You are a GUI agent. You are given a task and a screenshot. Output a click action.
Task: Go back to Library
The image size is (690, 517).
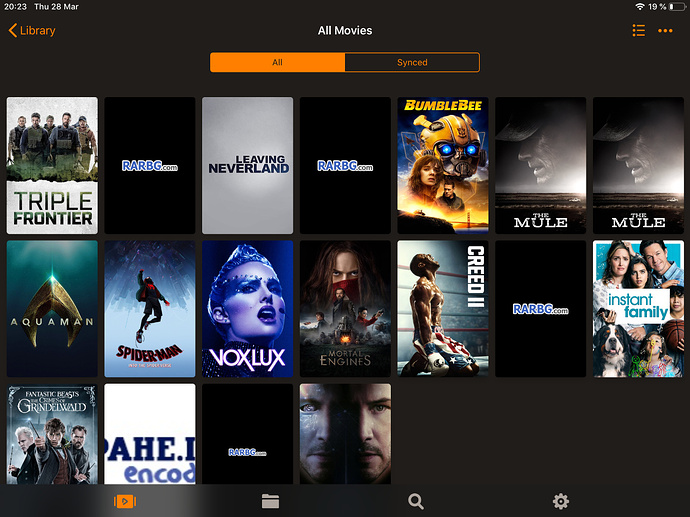coord(32,31)
